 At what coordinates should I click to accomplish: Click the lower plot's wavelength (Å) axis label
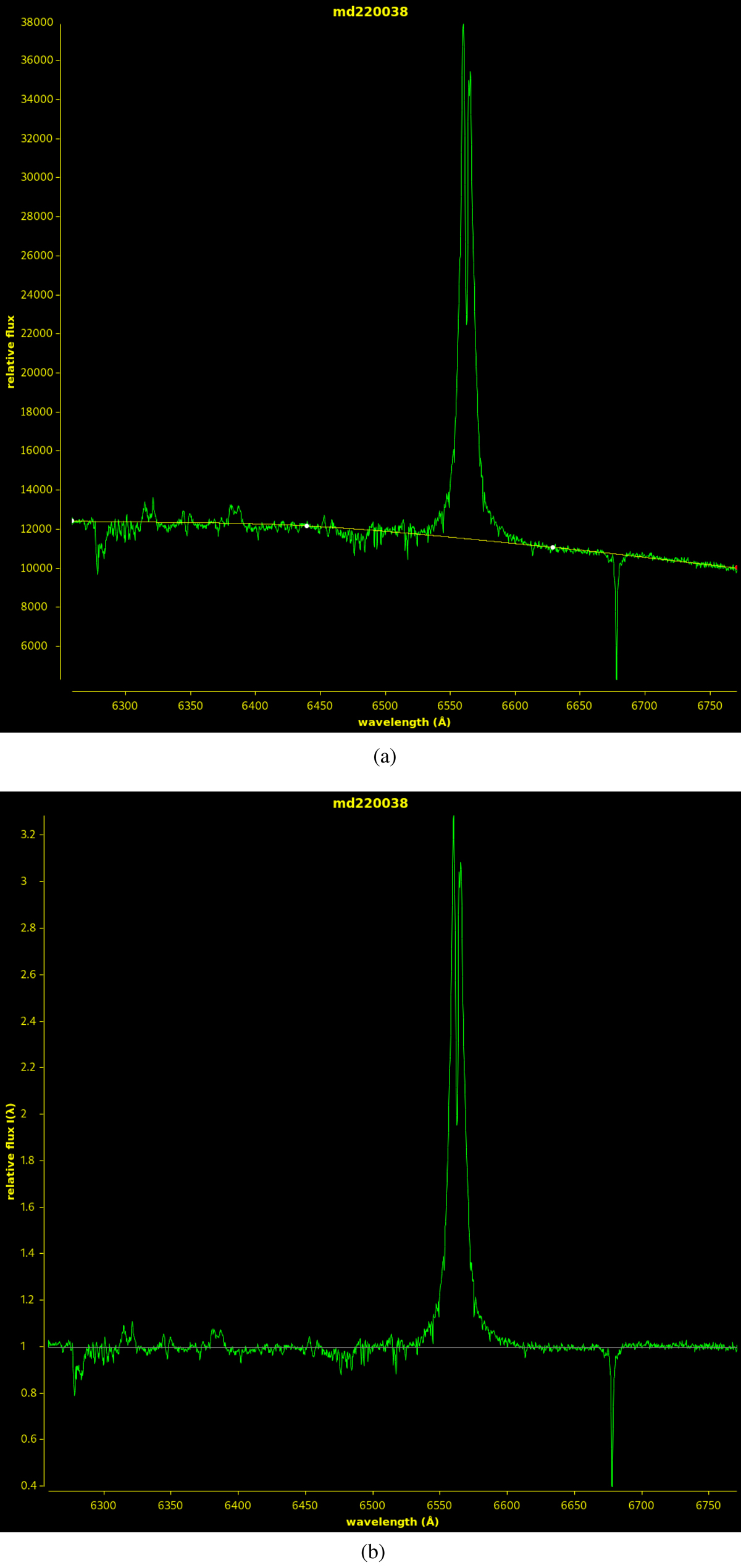(x=392, y=1522)
